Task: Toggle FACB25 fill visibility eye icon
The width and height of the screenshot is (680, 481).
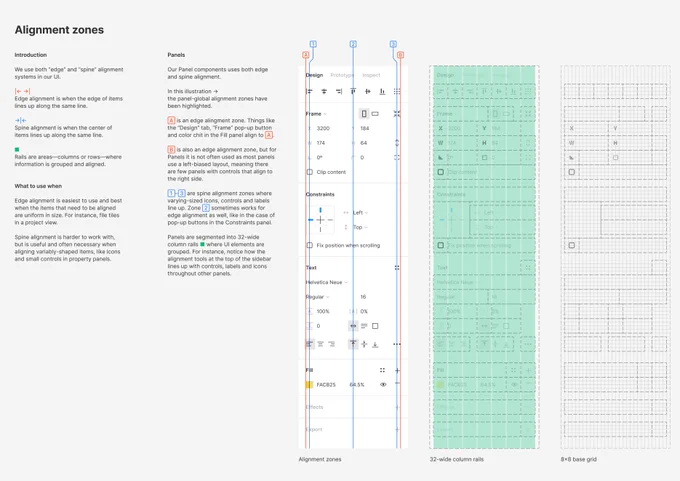Action: pyautogui.click(x=383, y=384)
